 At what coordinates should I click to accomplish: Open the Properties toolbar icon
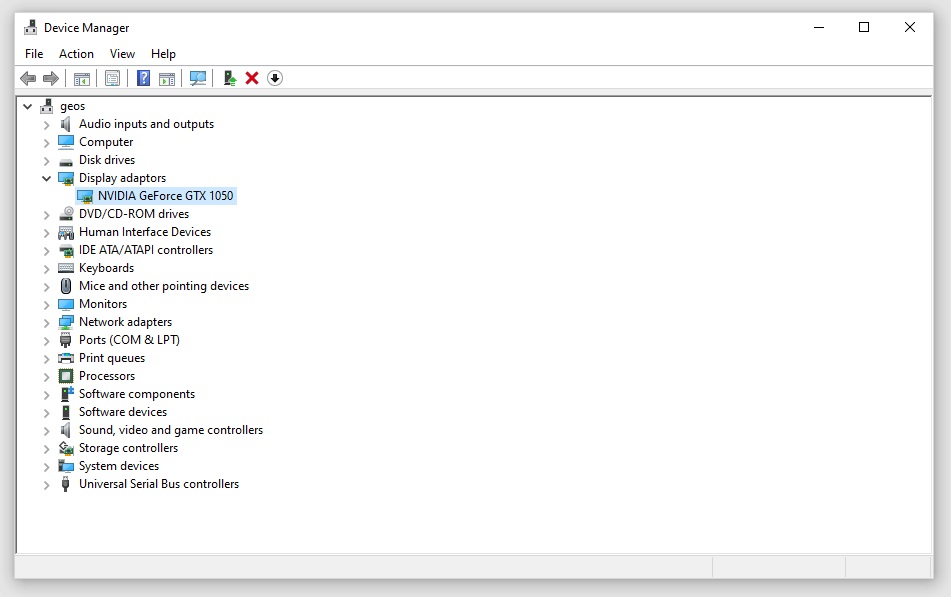(112, 78)
